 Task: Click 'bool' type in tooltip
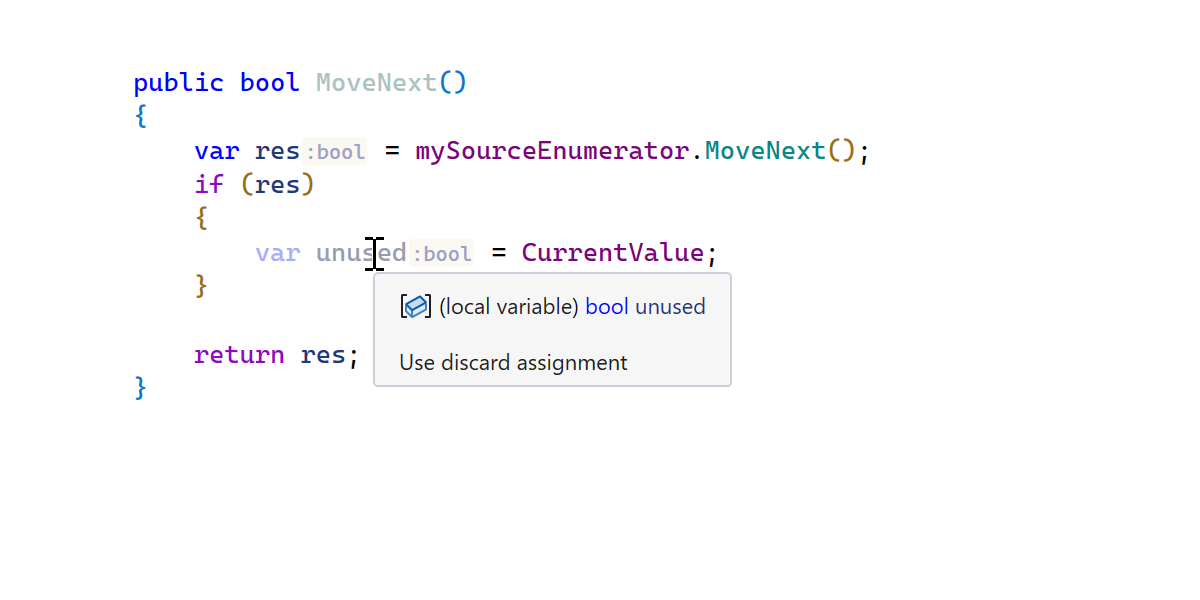pos(607,306)
